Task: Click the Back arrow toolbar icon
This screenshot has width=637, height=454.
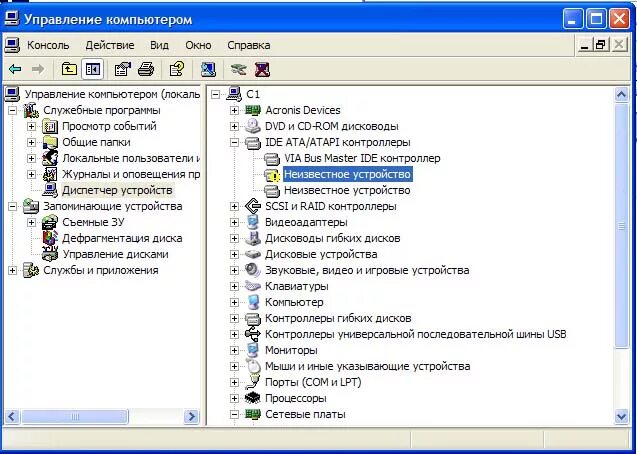Action: 15,69
